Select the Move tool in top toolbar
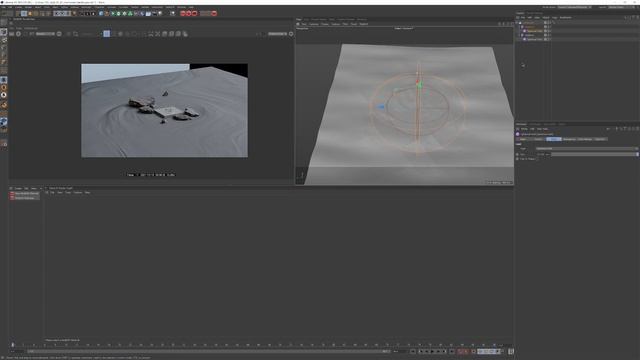Screen dimensions: 640x360 click(24, 13)
